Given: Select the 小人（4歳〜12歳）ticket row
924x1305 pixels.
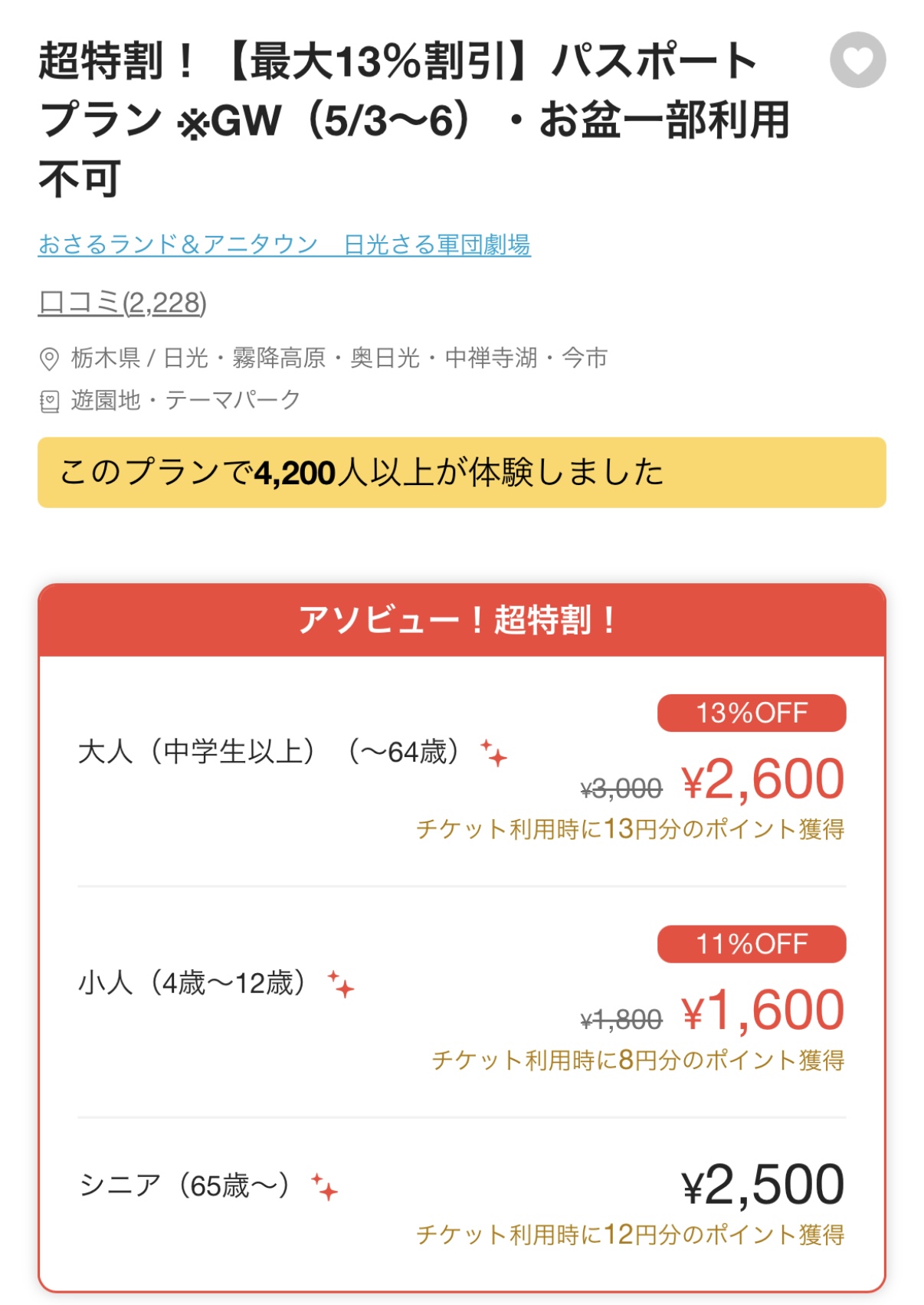Looking at the screenshot, I should (462, 1002).
